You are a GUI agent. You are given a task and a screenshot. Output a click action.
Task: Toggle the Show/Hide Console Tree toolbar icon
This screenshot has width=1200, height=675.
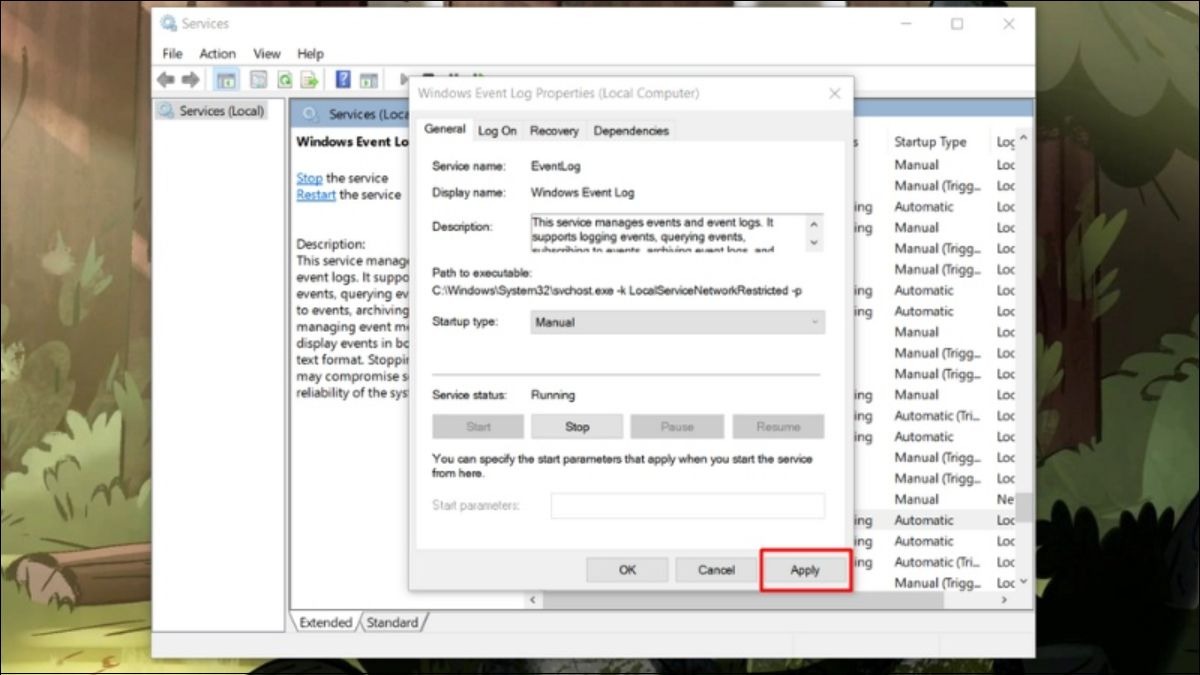227,80
